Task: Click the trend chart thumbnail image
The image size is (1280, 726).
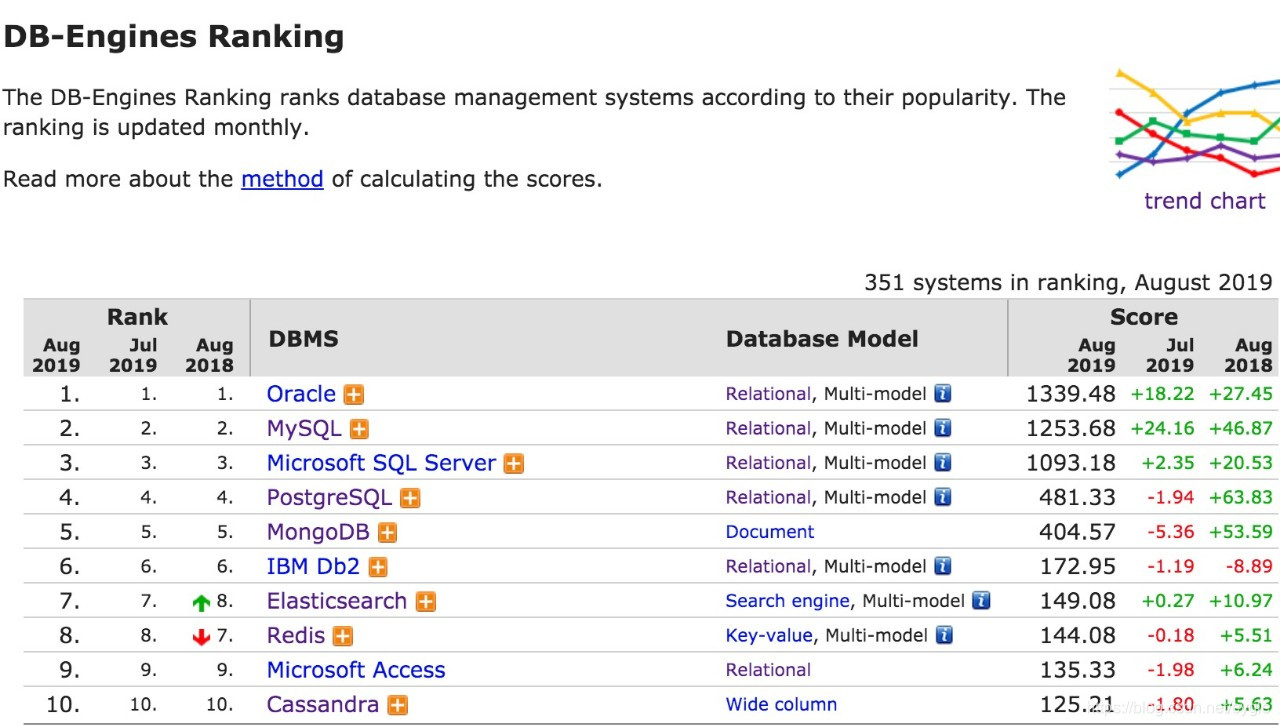Action: tap(1195, 124)
